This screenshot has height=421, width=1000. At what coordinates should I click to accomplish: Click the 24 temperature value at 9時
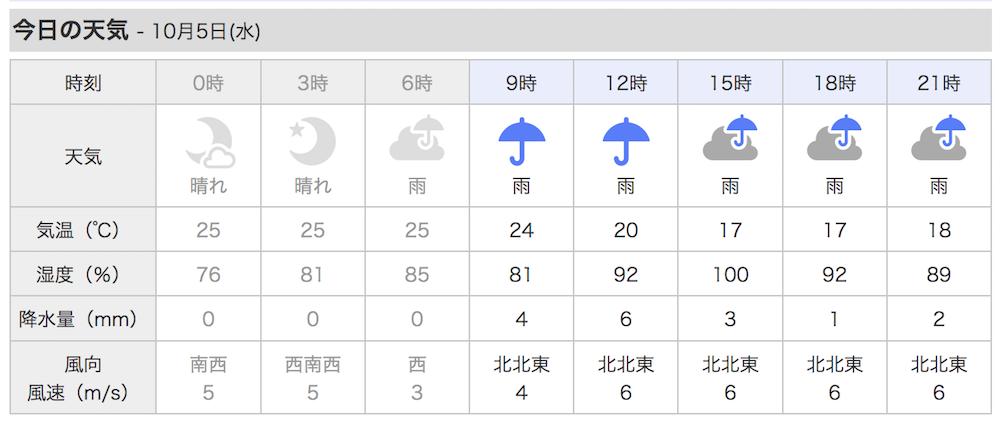(x=522, y=230)
